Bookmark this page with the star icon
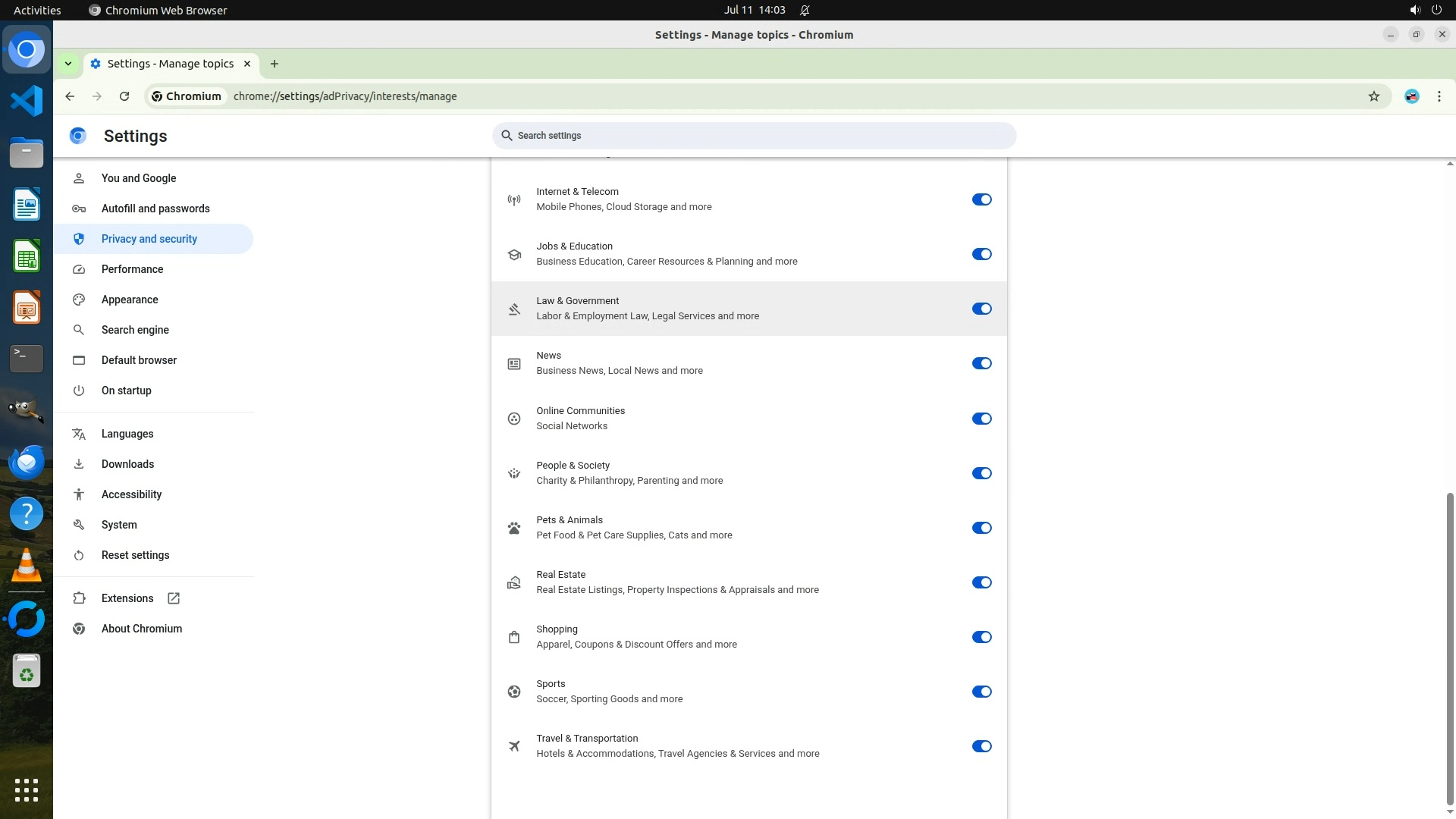The width and height of the screenshot is (1456, 819). pos(1373,96)
